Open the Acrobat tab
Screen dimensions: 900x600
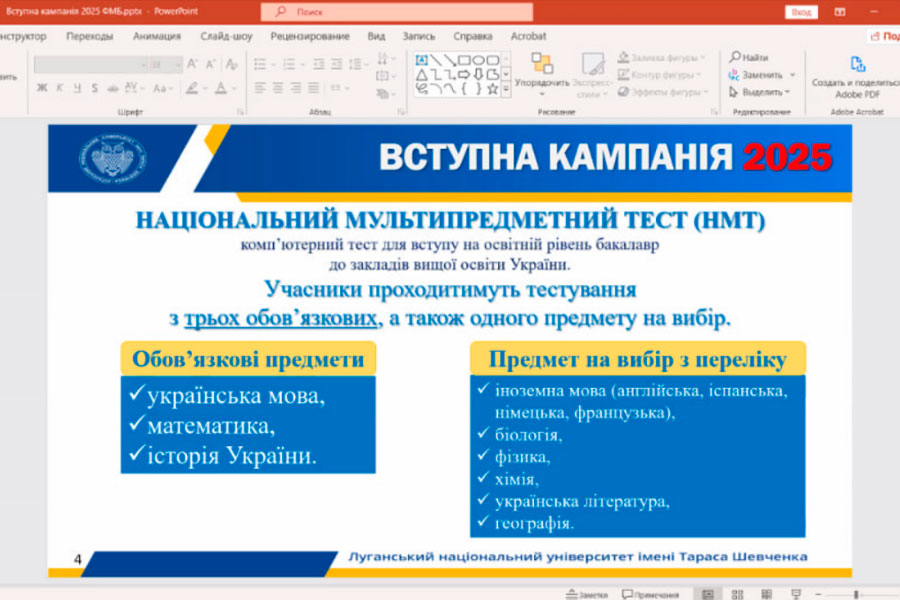pos(528,36)
